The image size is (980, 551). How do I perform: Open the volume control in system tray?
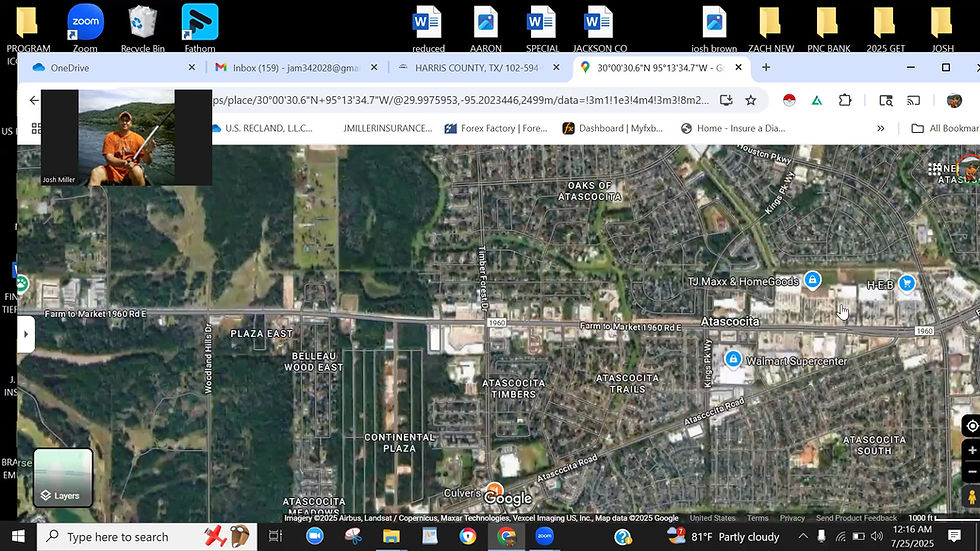(877, 536)
